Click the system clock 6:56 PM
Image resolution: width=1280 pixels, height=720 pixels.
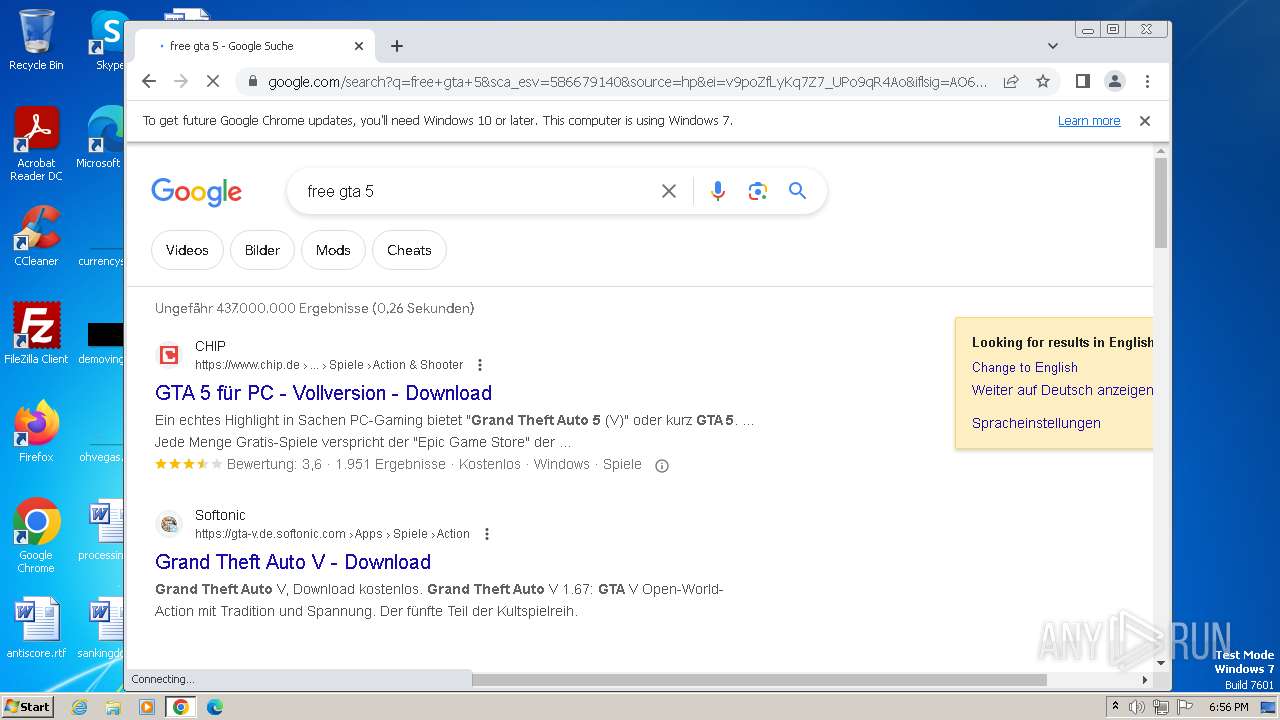coord(1228,707)
